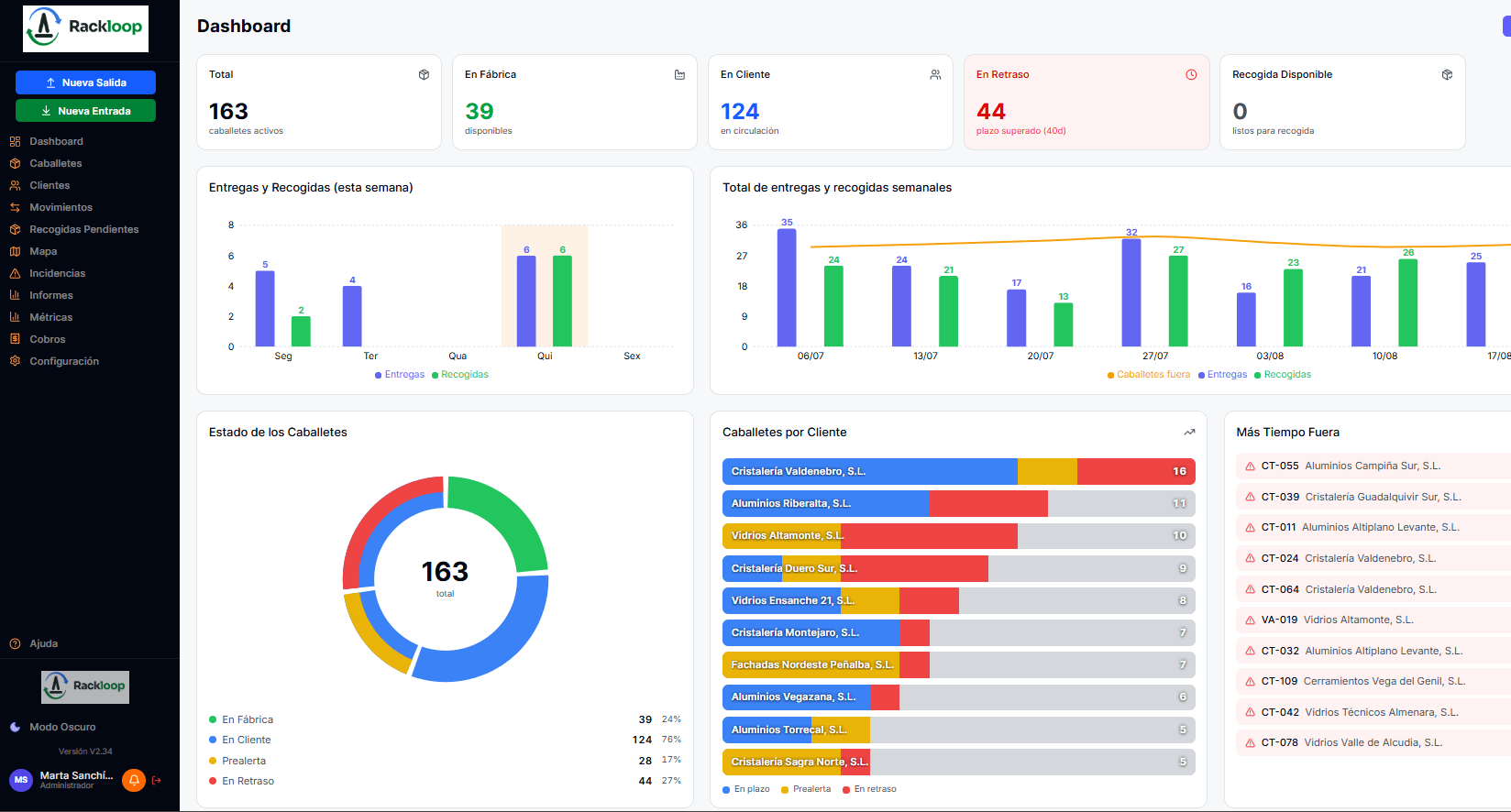Toggle Entregas legend in this week's chart
1511x812 pixels.
pos(400,375)
